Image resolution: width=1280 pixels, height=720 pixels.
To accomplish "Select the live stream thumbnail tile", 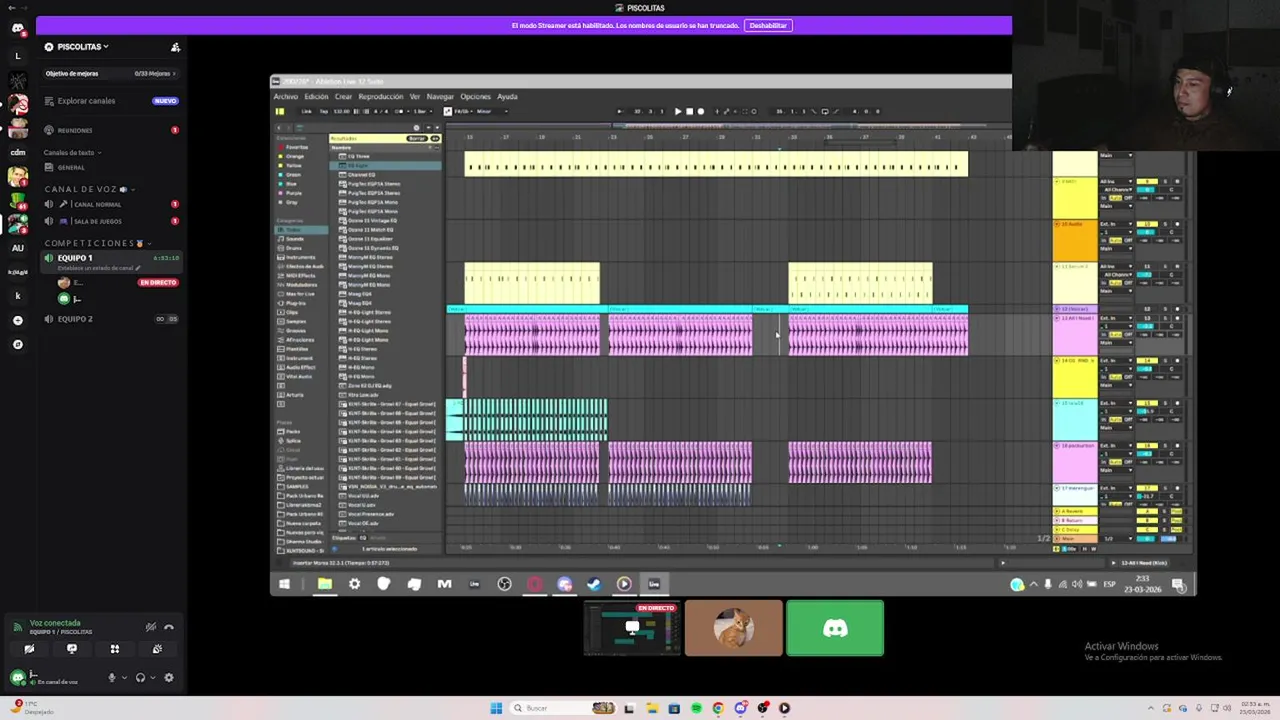I will pos(632,628).
